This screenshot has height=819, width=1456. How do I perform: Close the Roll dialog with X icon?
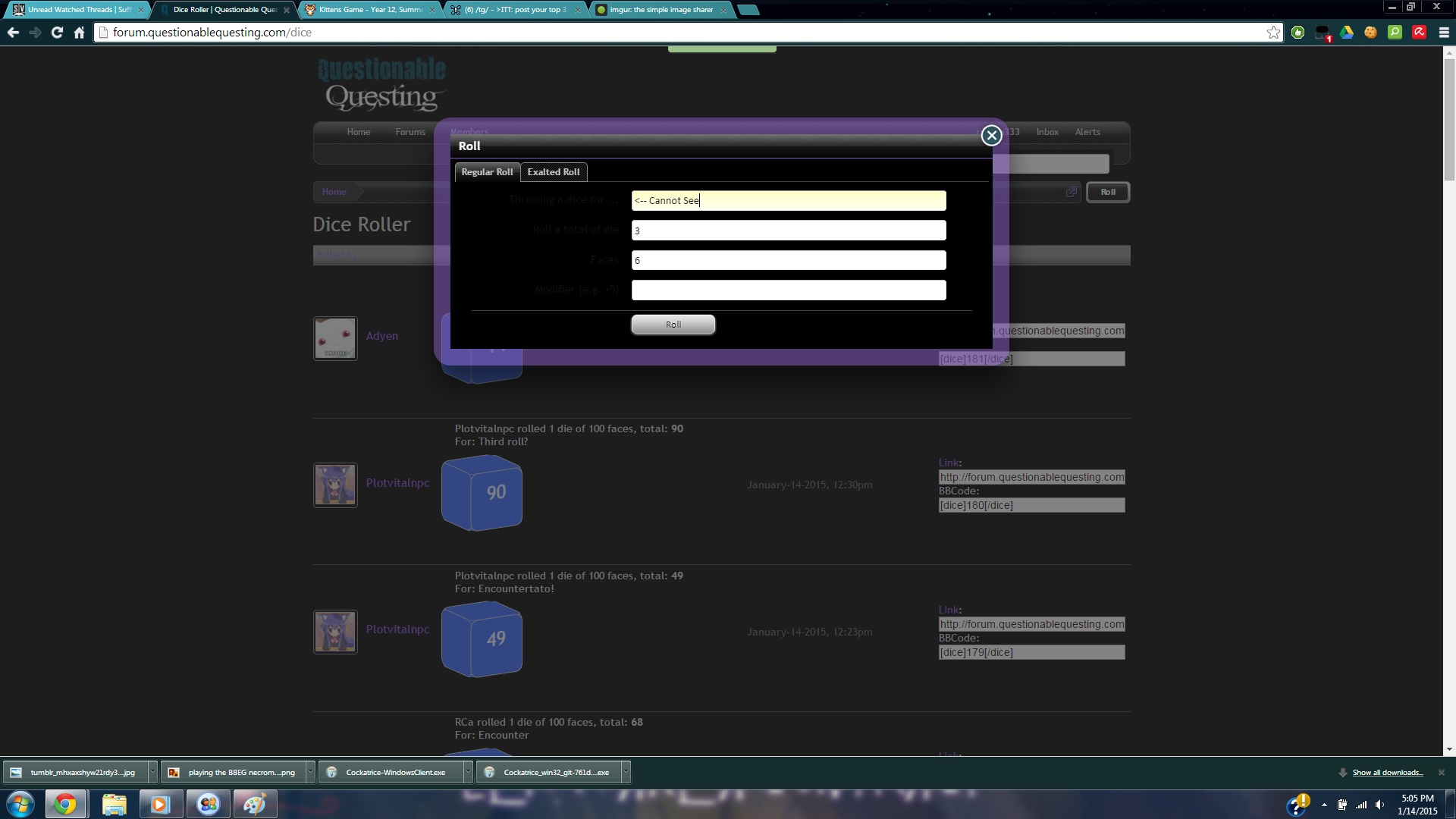point(991,136)
